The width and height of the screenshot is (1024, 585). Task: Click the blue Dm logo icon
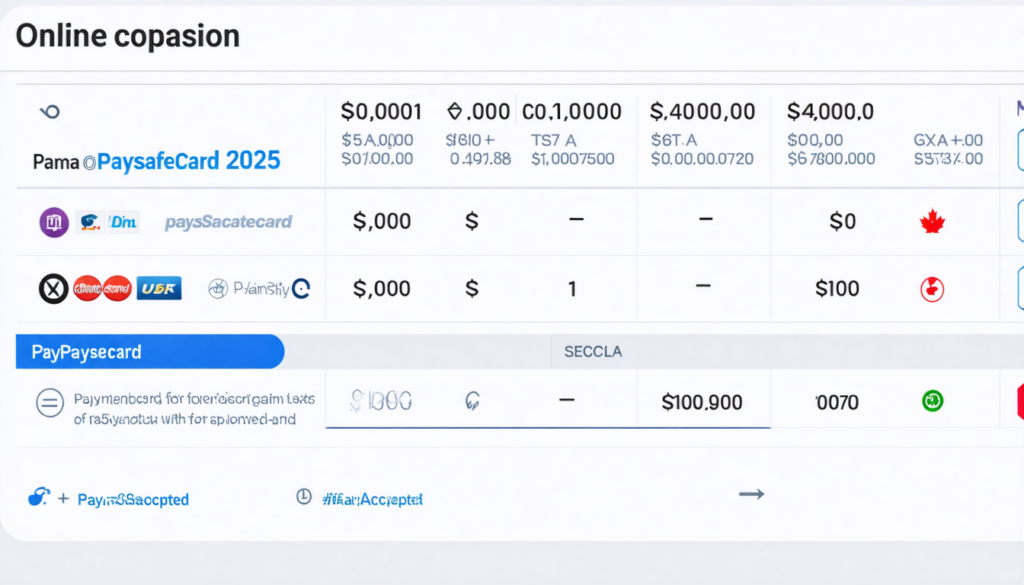[x=123, y=222]
